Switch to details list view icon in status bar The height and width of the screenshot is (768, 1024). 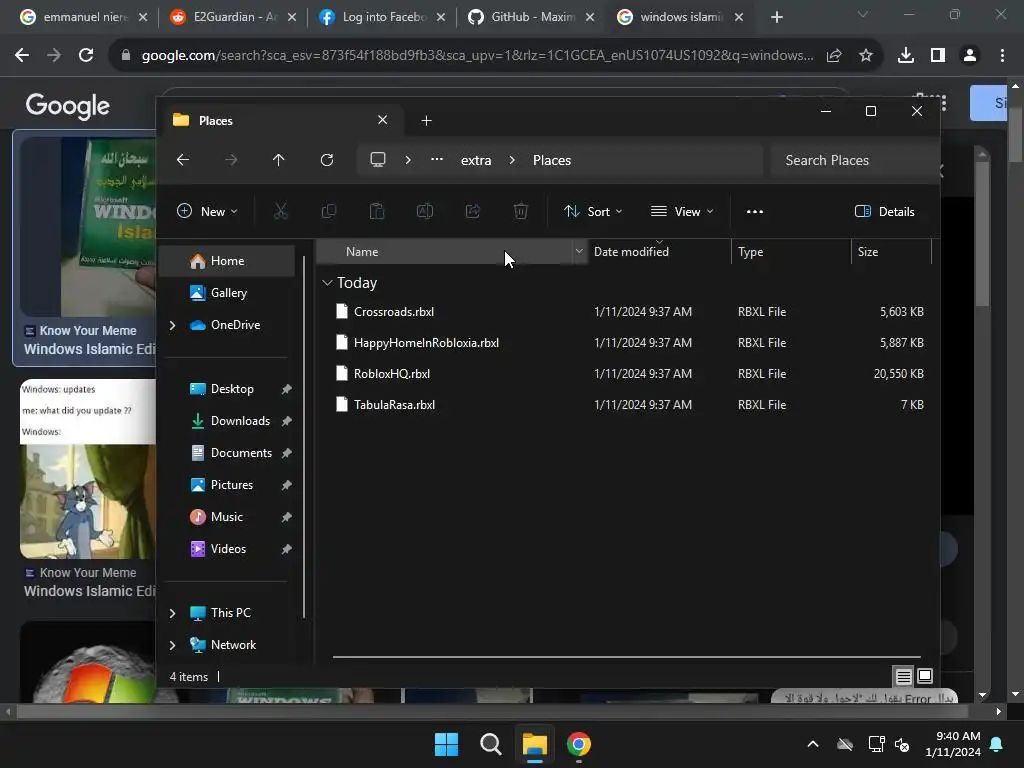pos(903,677)
